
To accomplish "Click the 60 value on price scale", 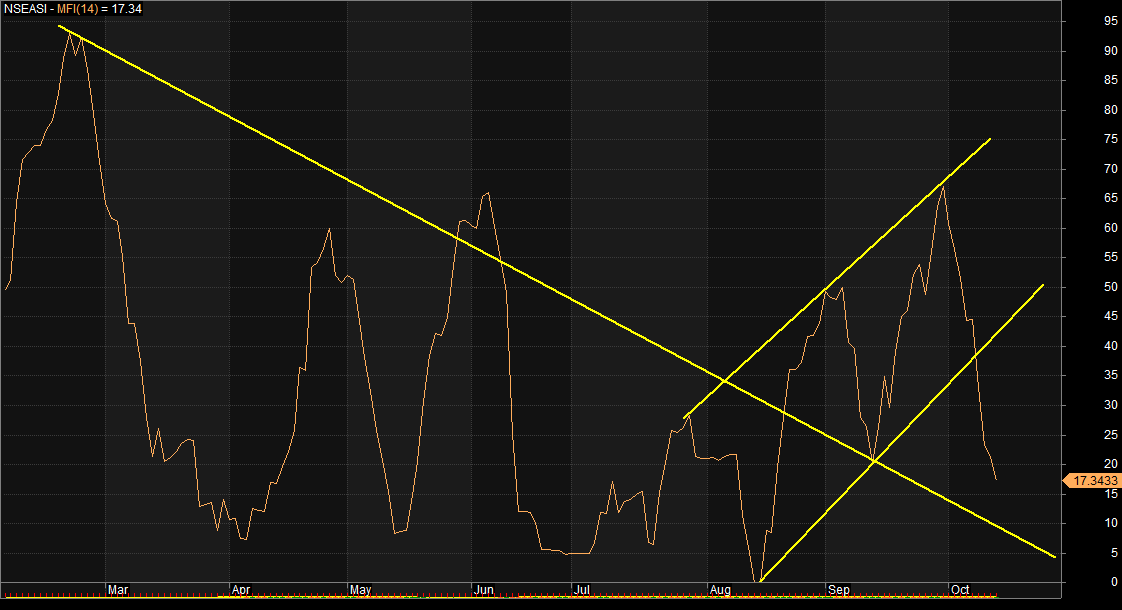I will point(1111,228).
